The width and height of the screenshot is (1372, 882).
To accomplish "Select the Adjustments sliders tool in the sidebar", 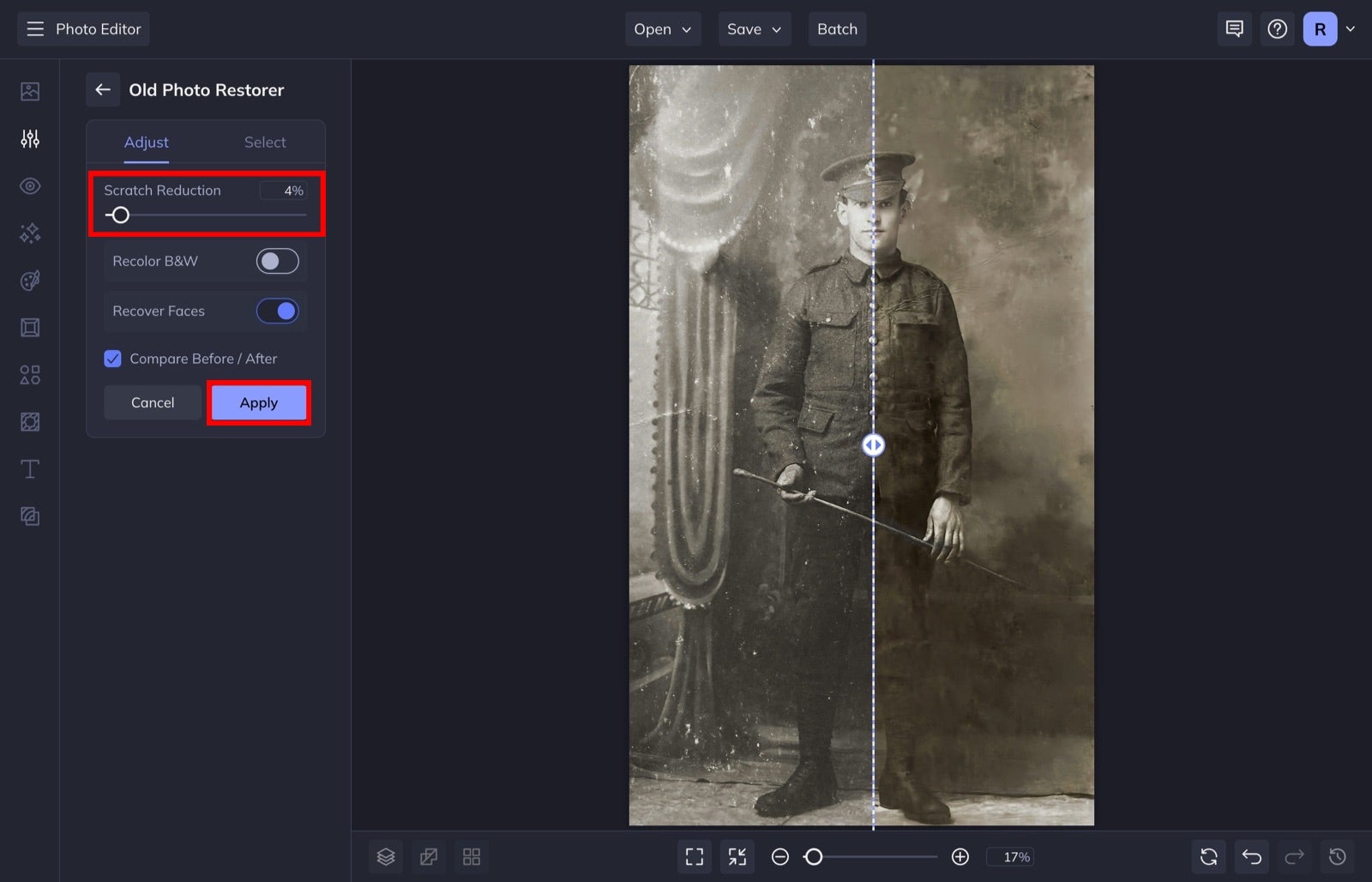I will 29,138.
